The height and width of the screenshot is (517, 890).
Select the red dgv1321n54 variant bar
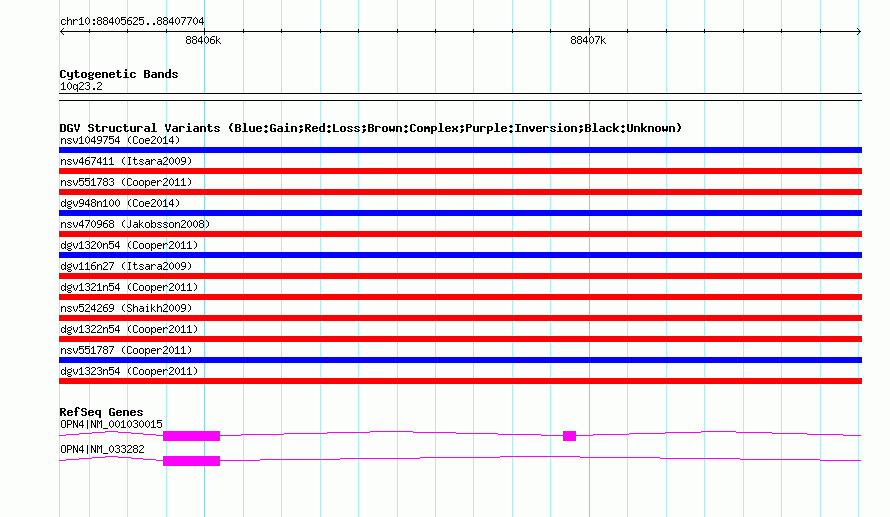coord(460,297)
